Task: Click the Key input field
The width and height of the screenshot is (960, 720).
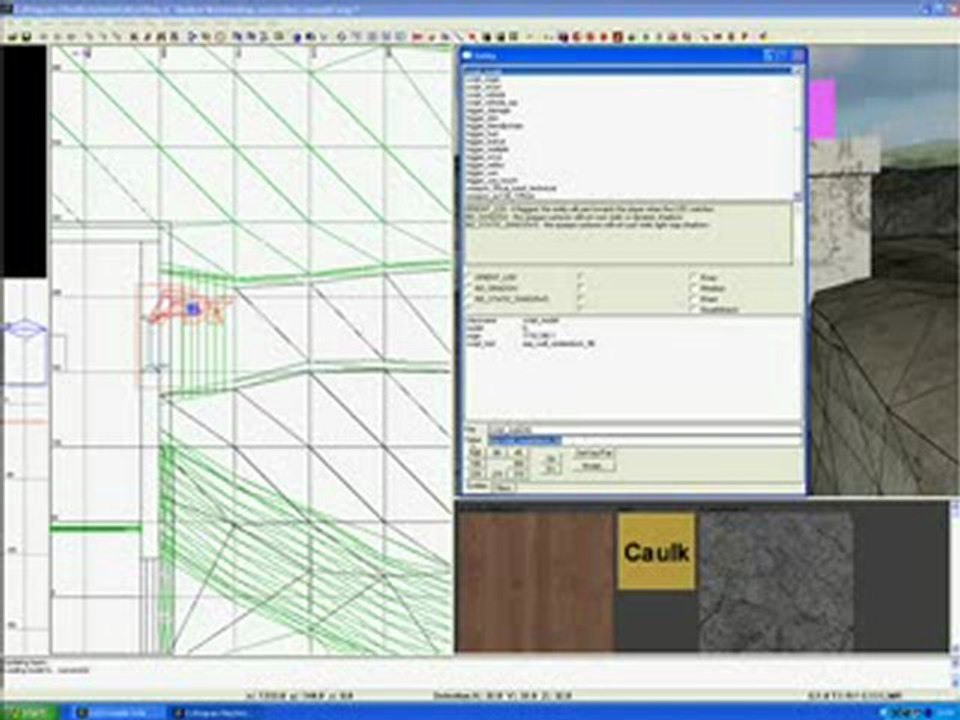Action: click(x=644, y=430)
